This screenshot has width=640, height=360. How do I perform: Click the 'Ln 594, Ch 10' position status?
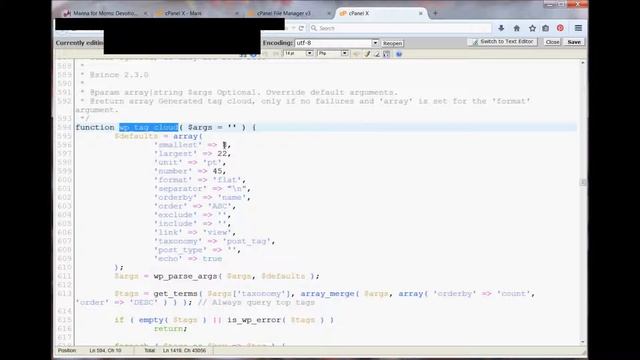click(105, 351)
